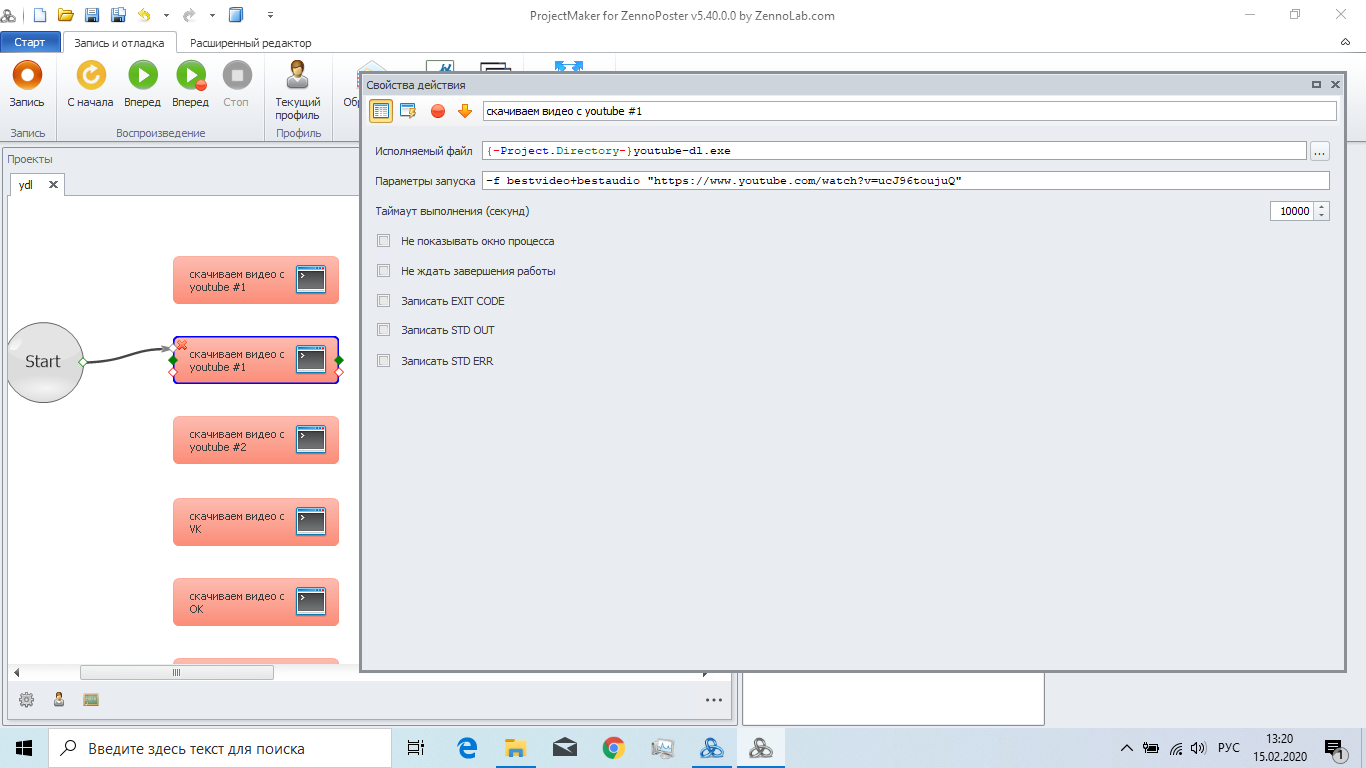1366x768 pixels.
Task: Click the New project icon in the title bar
Action: click(40, 15)
